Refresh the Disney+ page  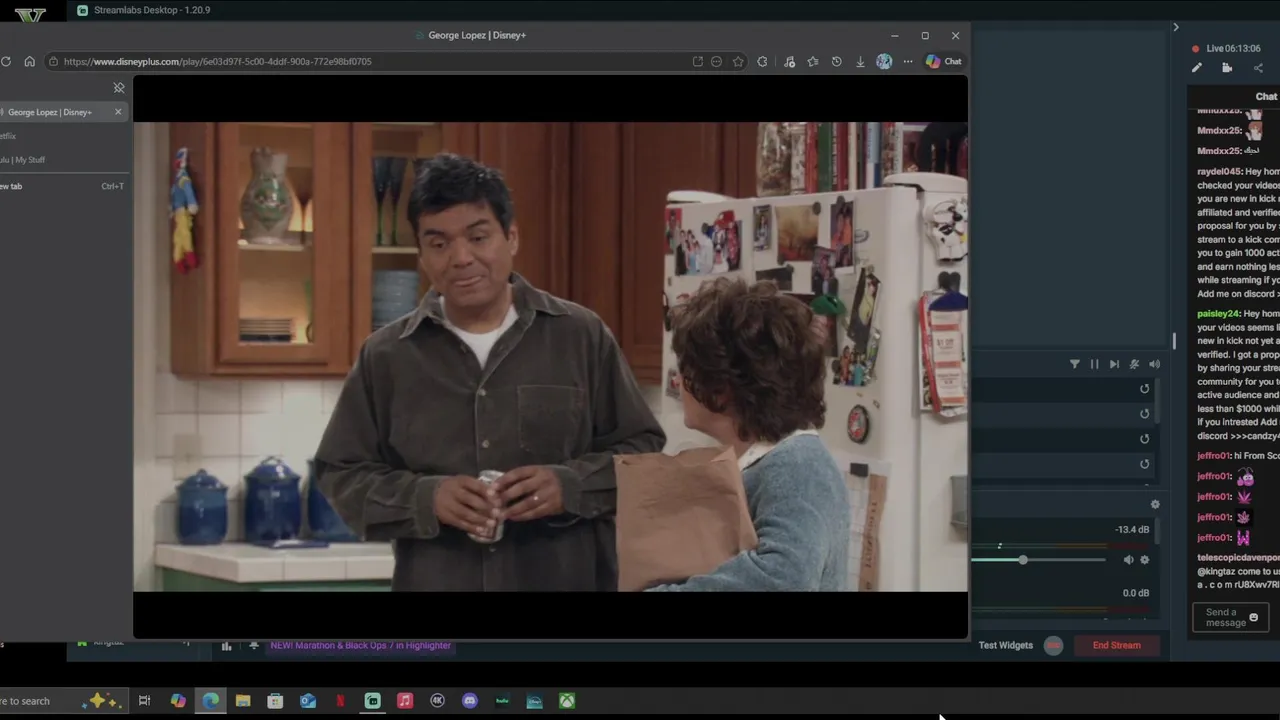tap(6, 61)
